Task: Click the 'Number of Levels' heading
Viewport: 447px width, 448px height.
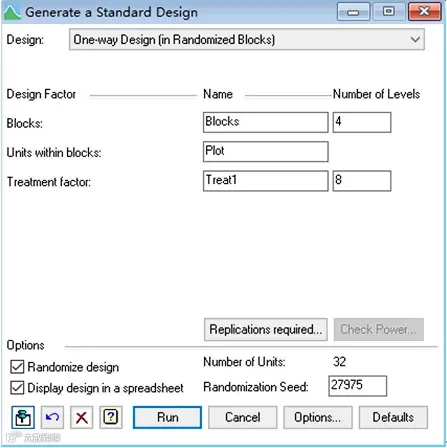Action: point(376,94)
